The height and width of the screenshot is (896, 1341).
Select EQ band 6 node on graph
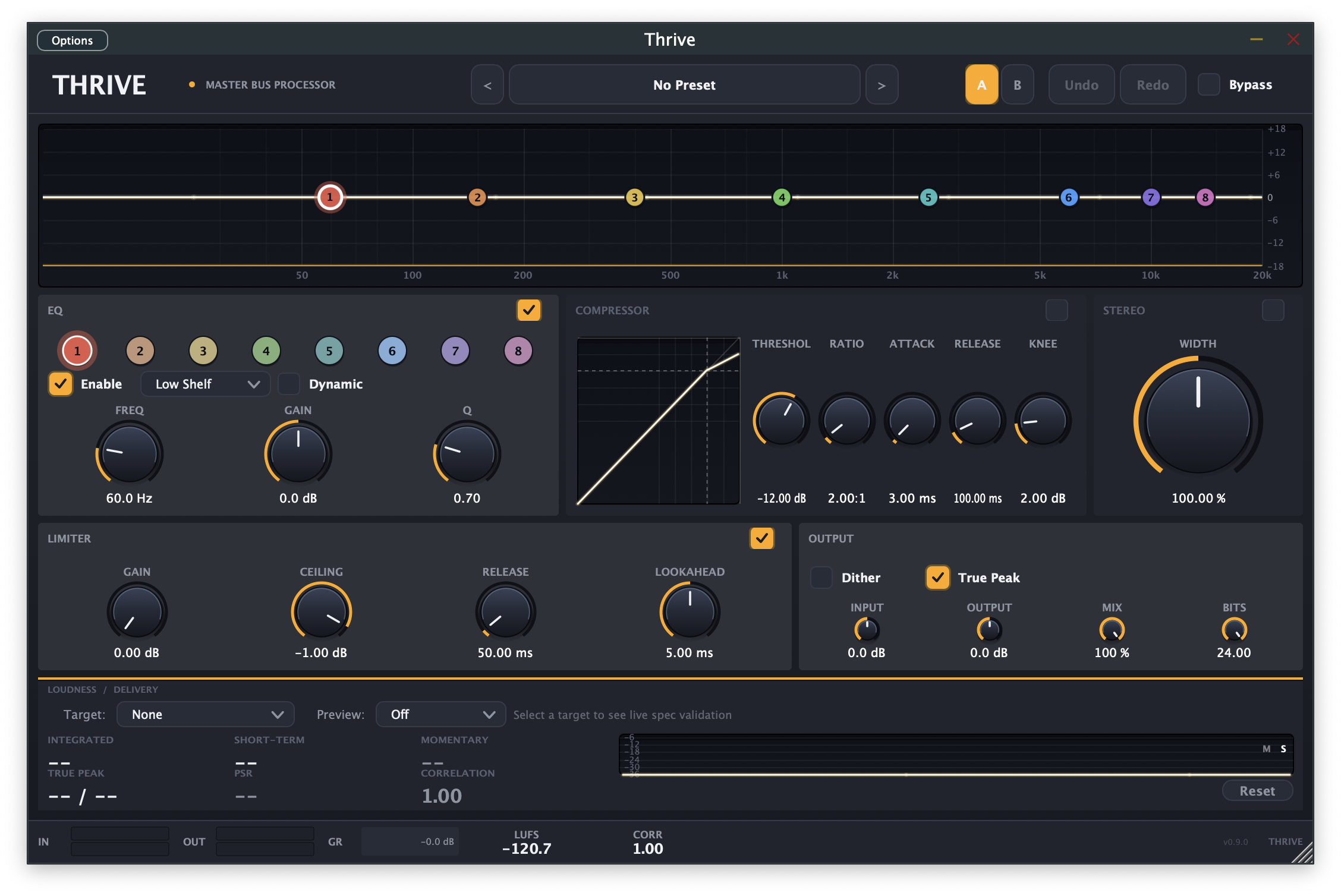click(1069, 197)
